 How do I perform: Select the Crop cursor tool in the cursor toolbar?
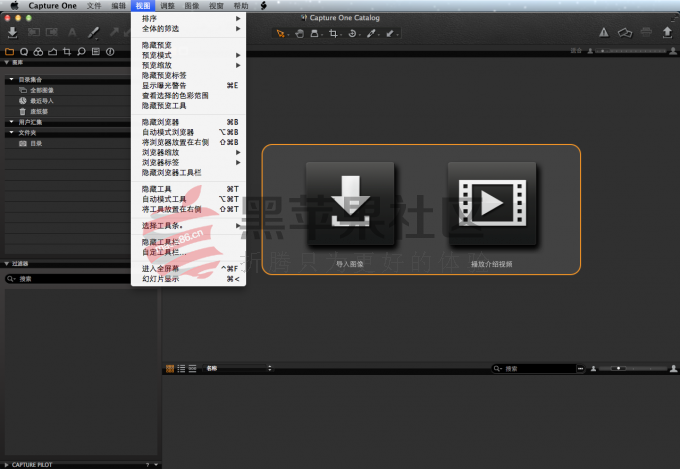point(333,33)
